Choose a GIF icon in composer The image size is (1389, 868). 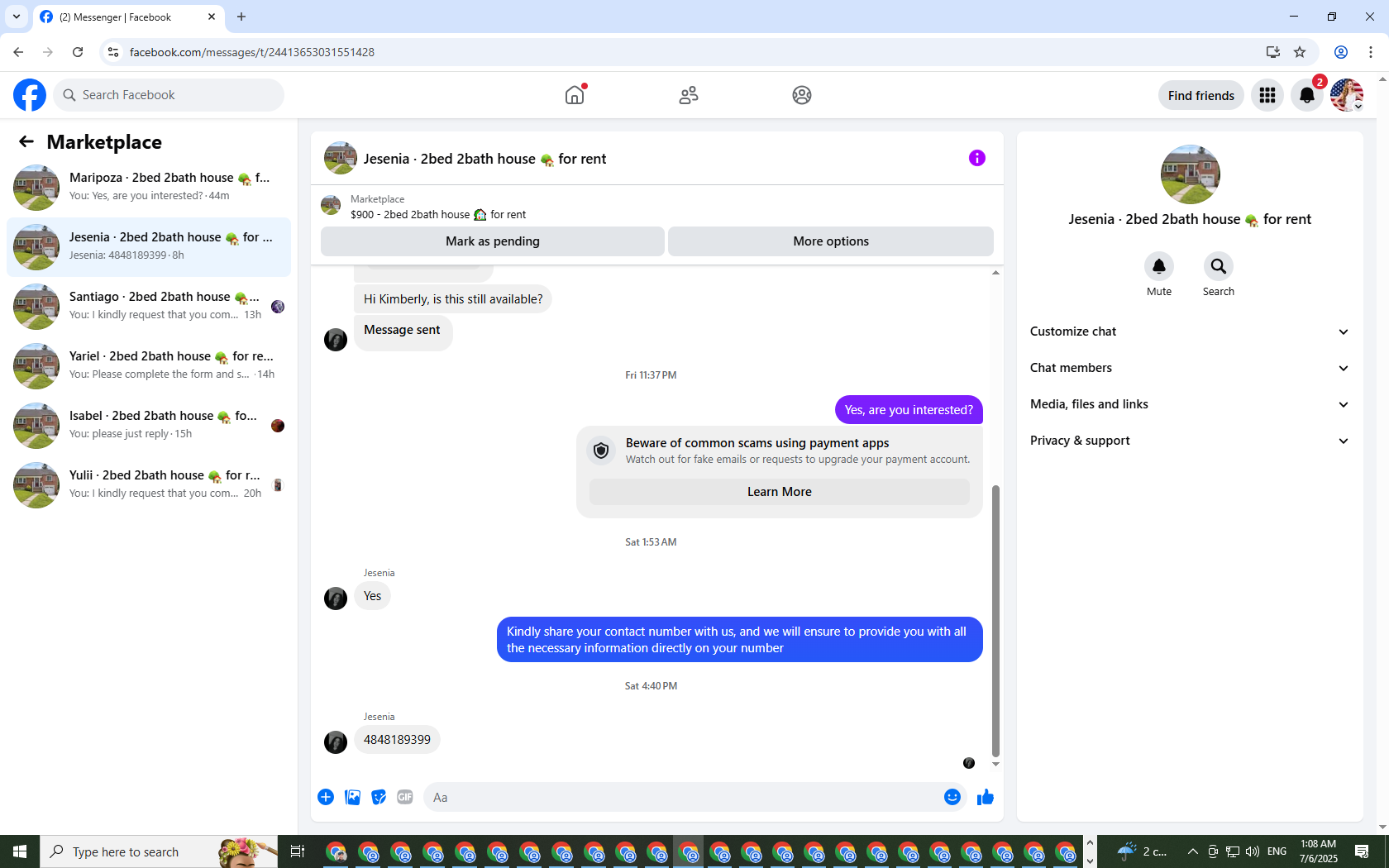click(x=405, y=797)
